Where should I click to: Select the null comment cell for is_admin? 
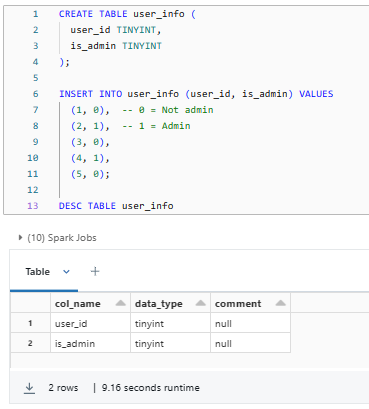[250, 343]
